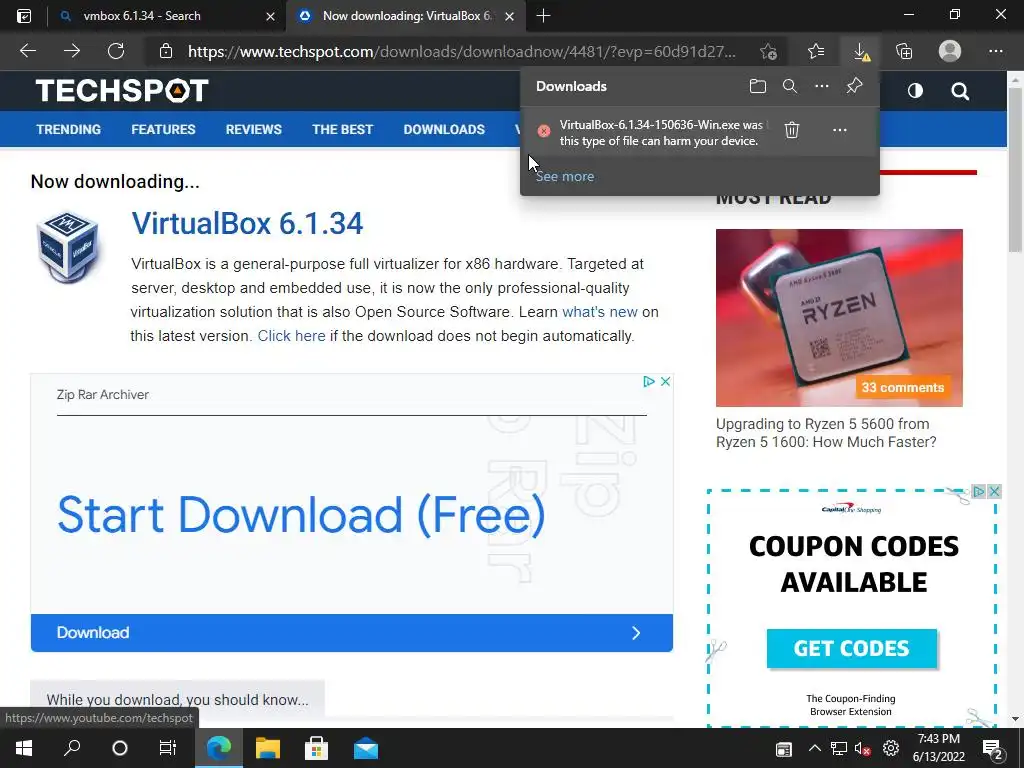Open the FEATURES nav item
This screenshot has width=1024, height=768.
pos(163,129)
